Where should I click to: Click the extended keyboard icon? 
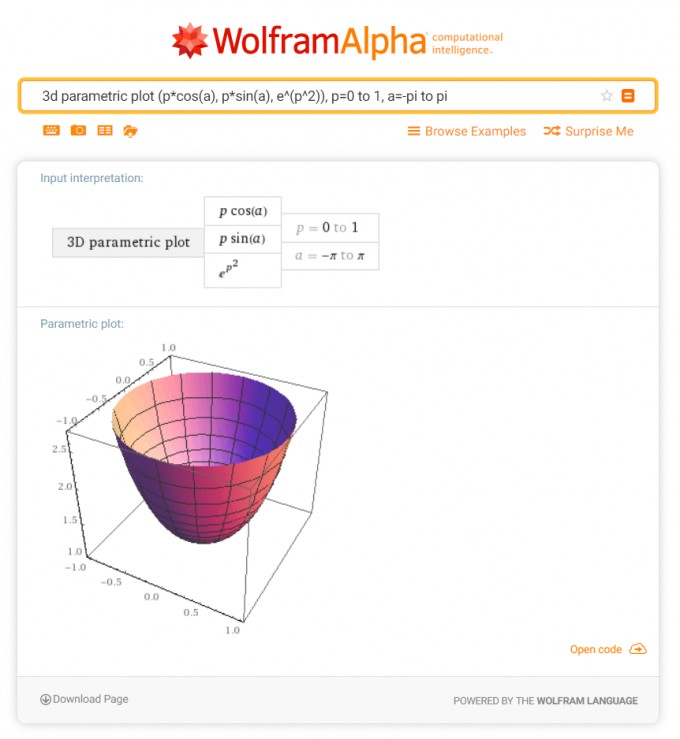[51, 131]
